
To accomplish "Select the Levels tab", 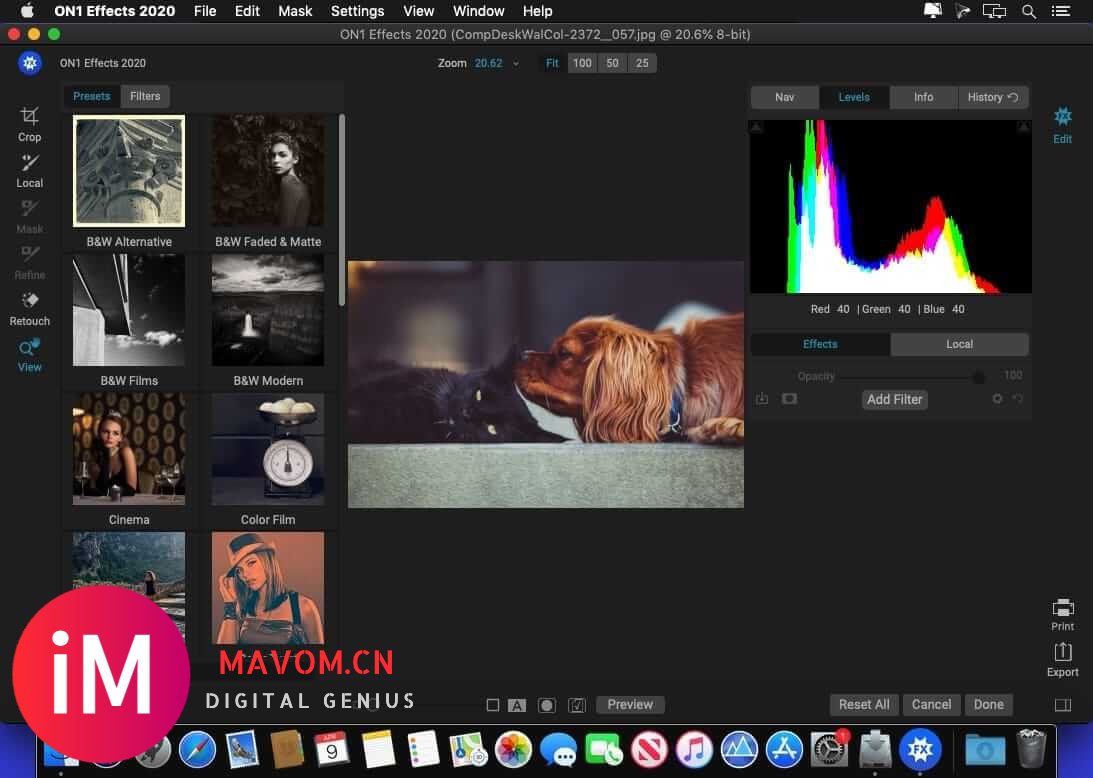I will point(854,97).
